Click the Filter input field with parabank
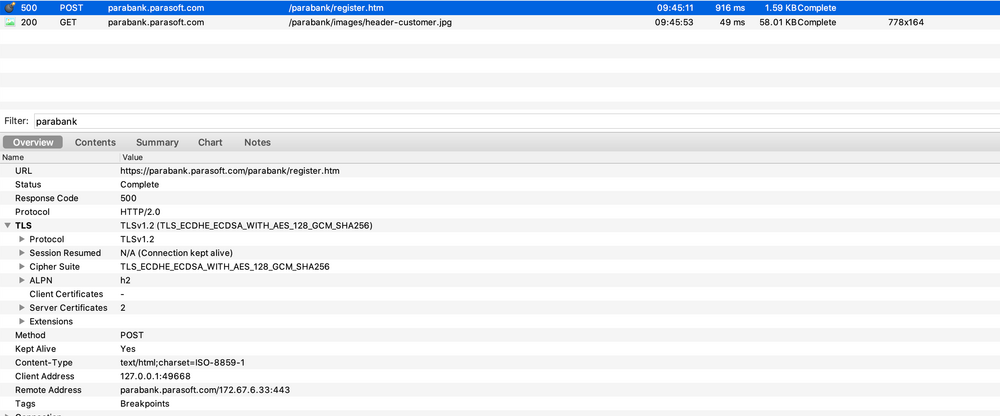Image resolution: width=1000 pixels, height=416 pixels. (515, 121)
